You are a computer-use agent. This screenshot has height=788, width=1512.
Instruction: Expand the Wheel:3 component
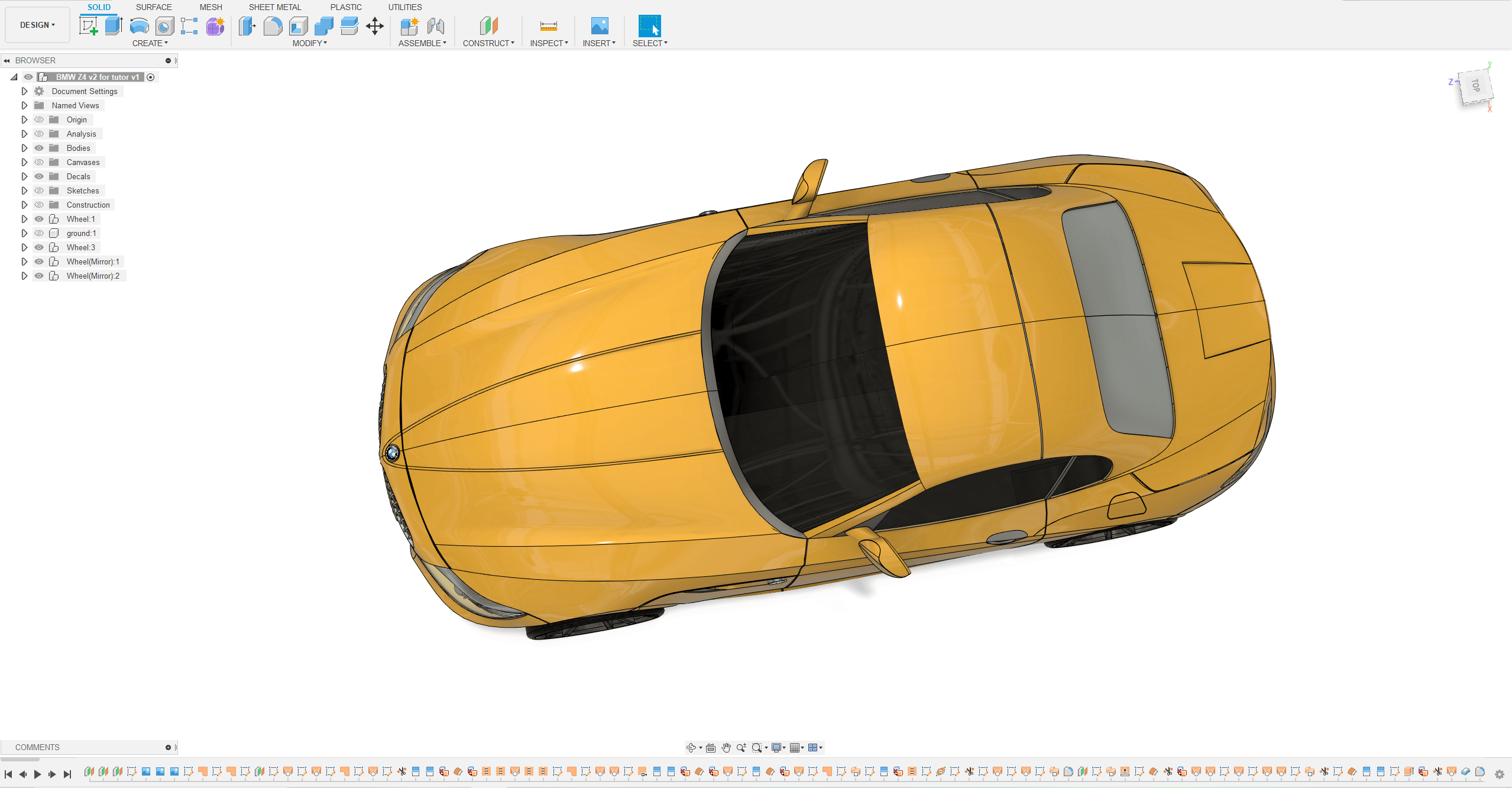[24, 247]
